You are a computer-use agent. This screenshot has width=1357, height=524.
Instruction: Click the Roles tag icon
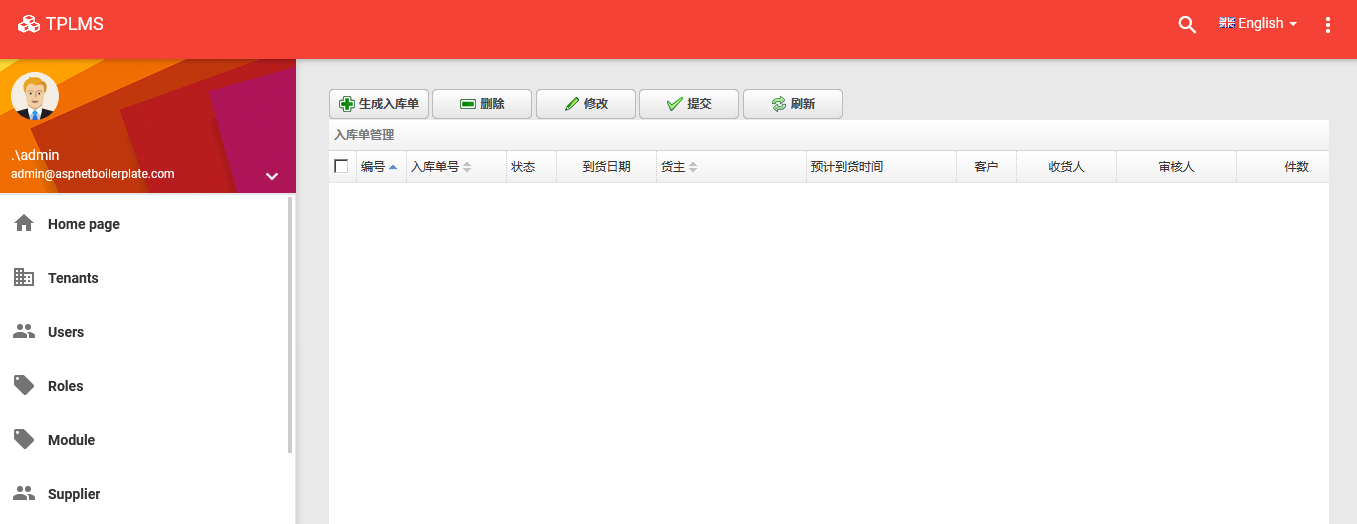coord(24,385)
